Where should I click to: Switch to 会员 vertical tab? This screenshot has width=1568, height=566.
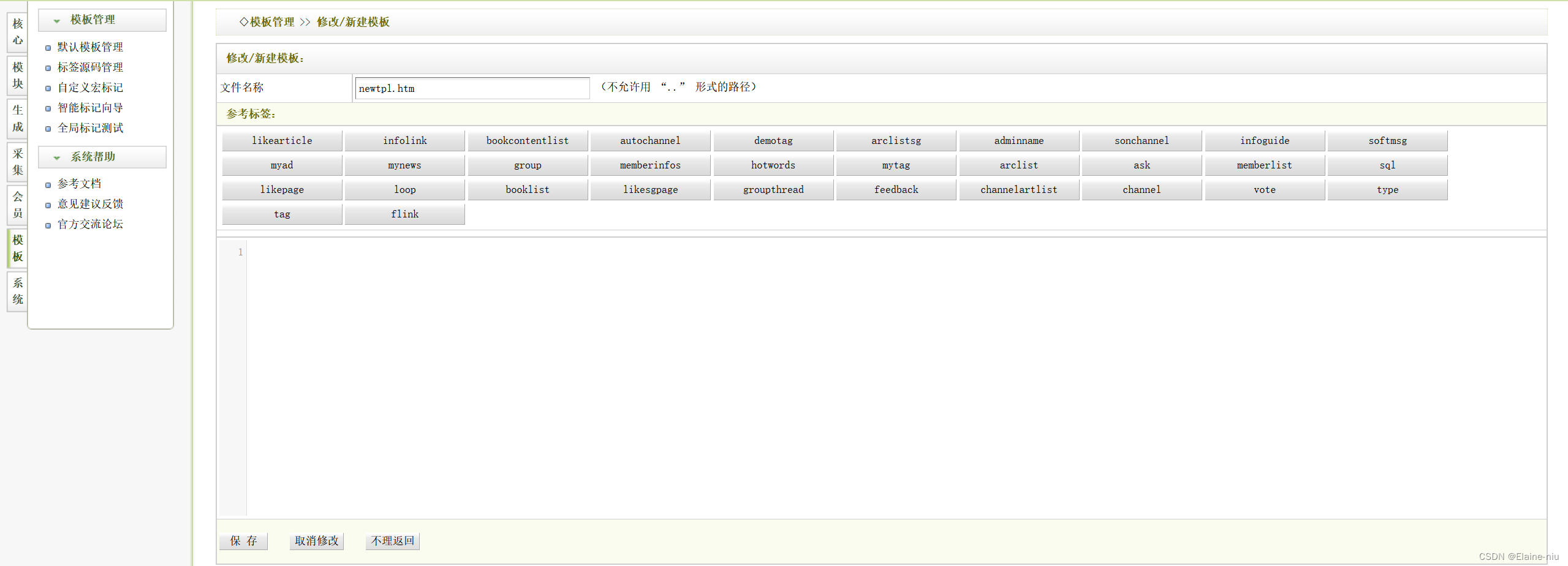(x=18, y=205)
